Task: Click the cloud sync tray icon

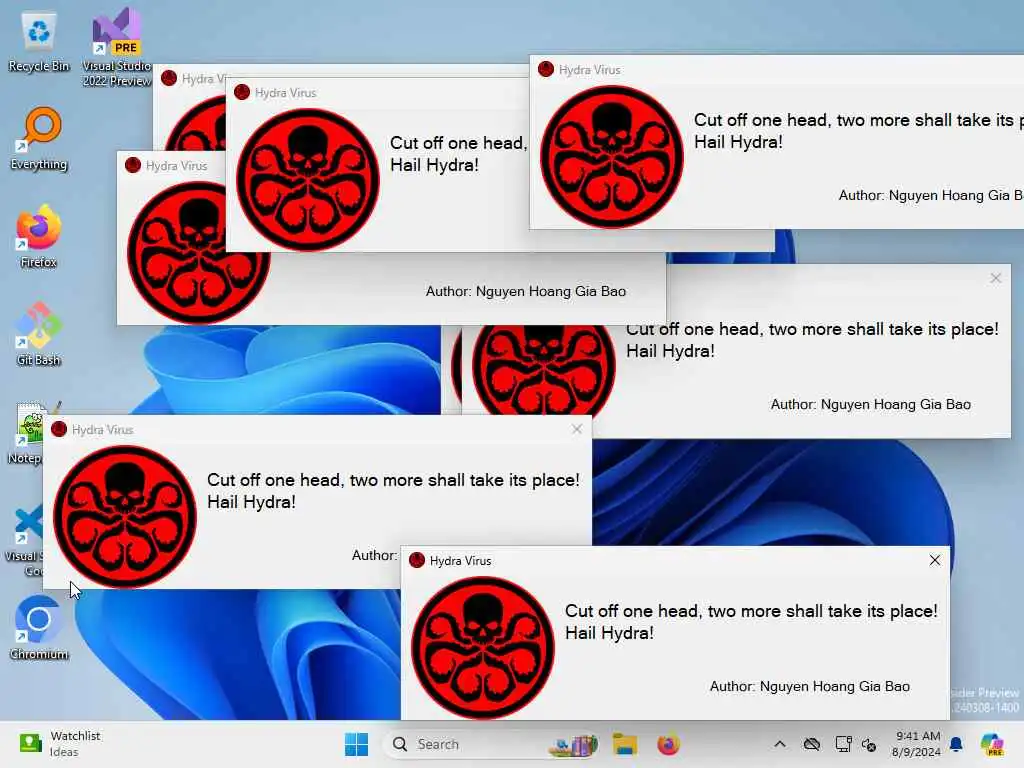Action: [x=812, y=744]
